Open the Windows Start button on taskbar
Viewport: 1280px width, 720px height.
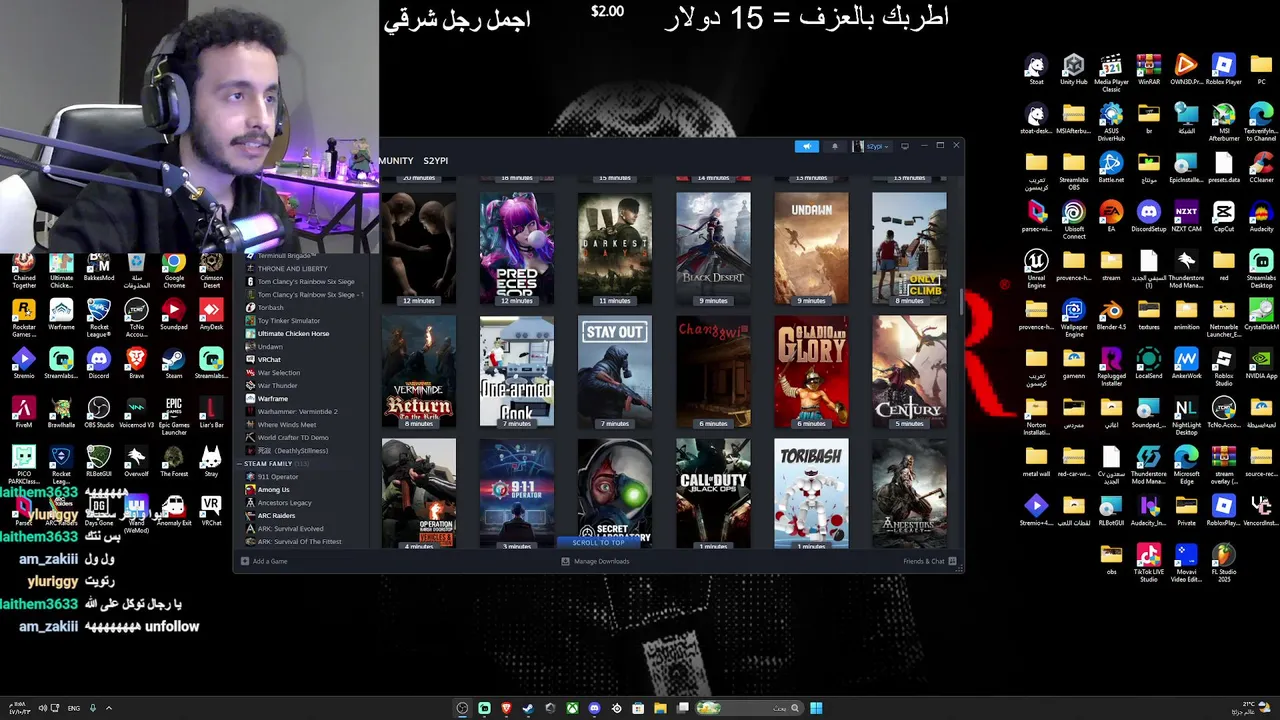pos(816,708)
